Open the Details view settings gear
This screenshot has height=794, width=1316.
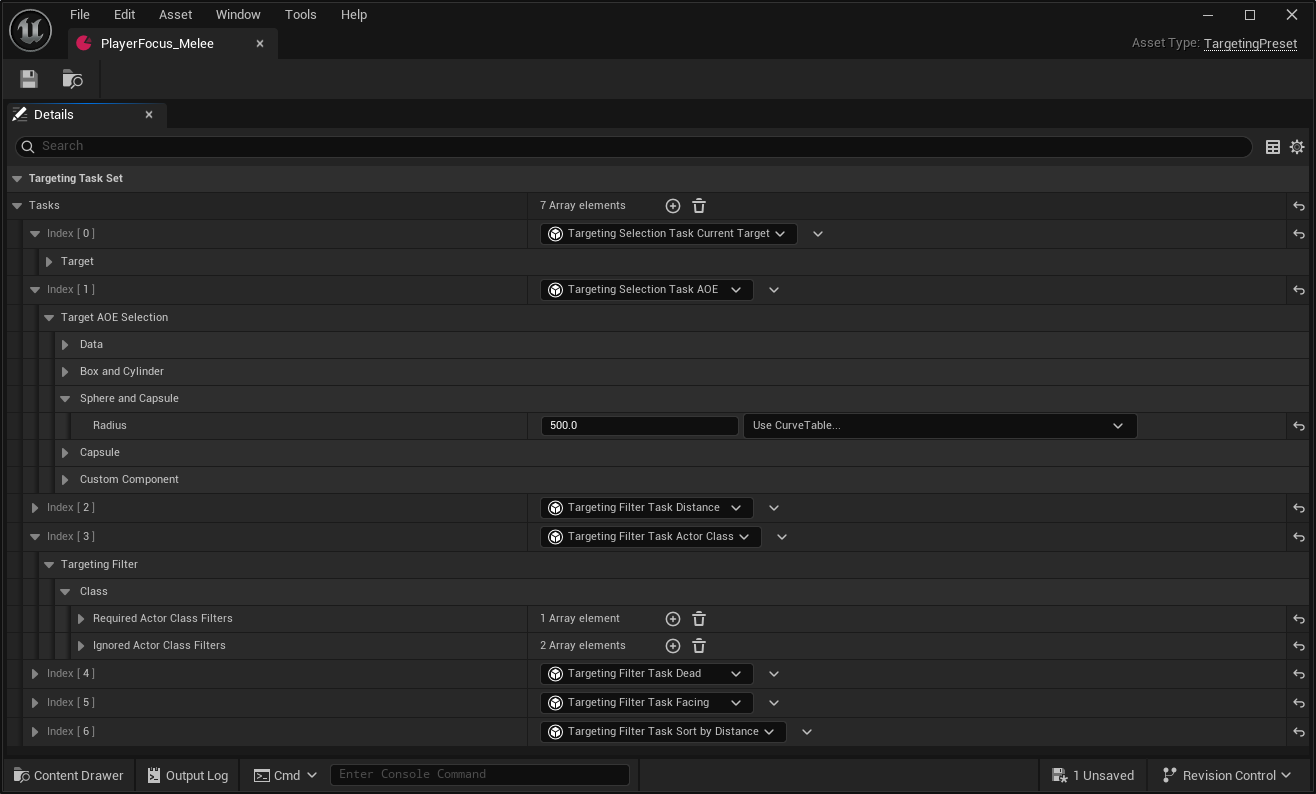[1297, 147]
